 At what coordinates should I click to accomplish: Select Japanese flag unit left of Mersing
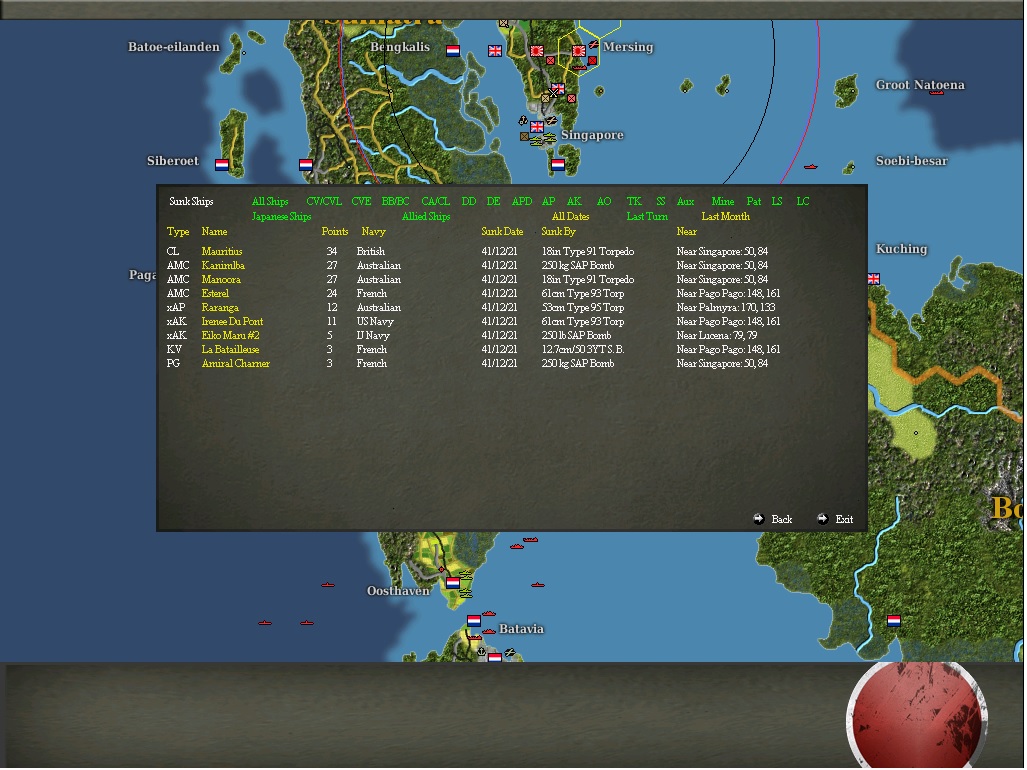(579, 50)
